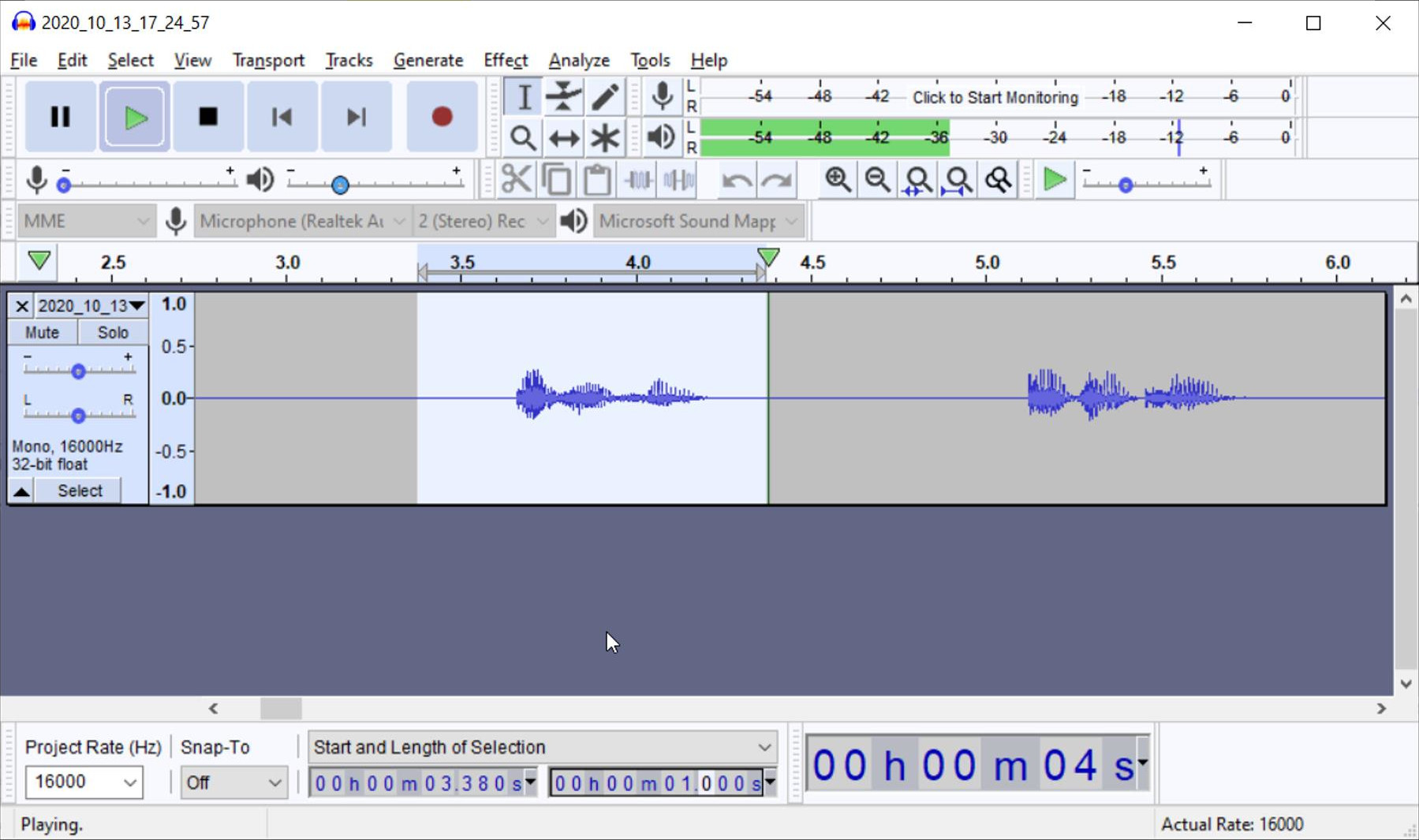This screenshot has height=840, width=1419.
Task: Click the Trim Audio icon
Action: [637, 180]
